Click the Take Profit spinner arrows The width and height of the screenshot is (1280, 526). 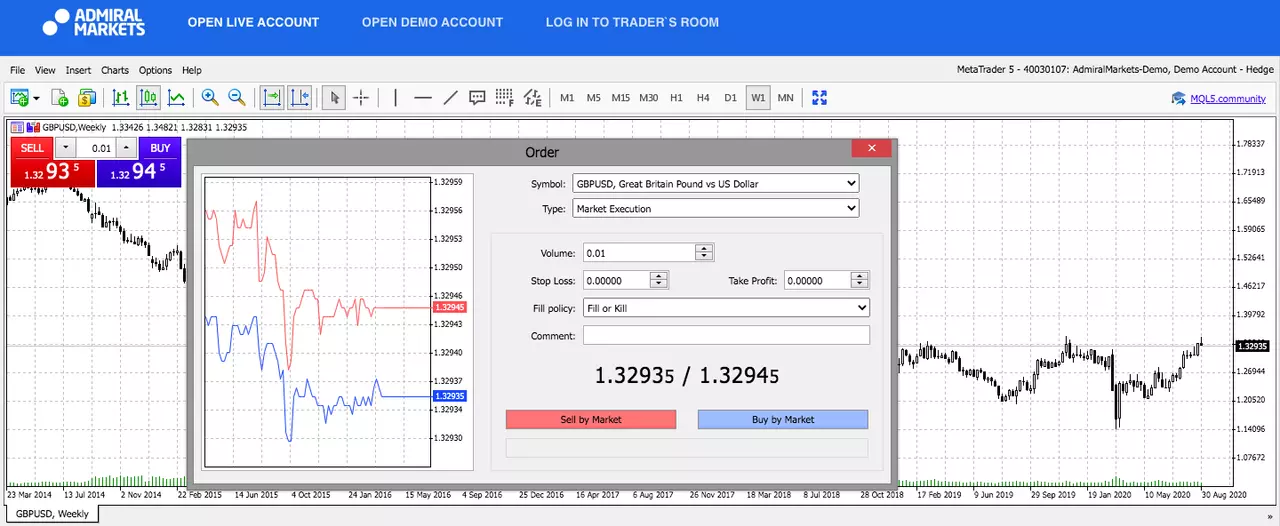tap(860, 281)
